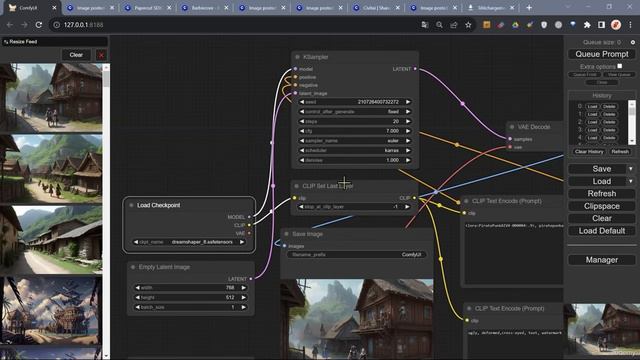Open a new browser tab with plus
Image resolution: width=640 pixels, height=360 pixels.
[529, 7]
